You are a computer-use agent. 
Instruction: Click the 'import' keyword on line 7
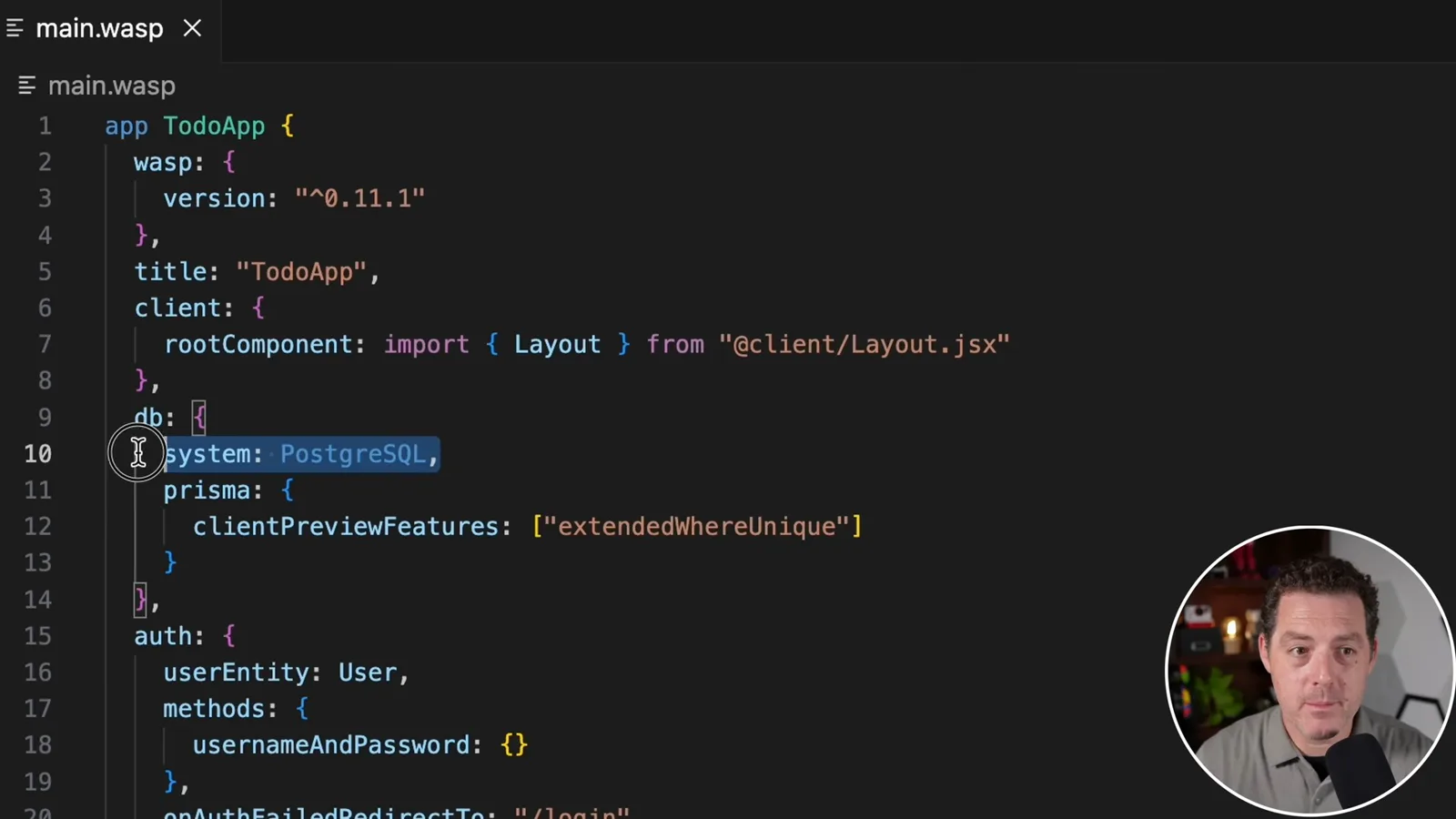tap(426, 344)
